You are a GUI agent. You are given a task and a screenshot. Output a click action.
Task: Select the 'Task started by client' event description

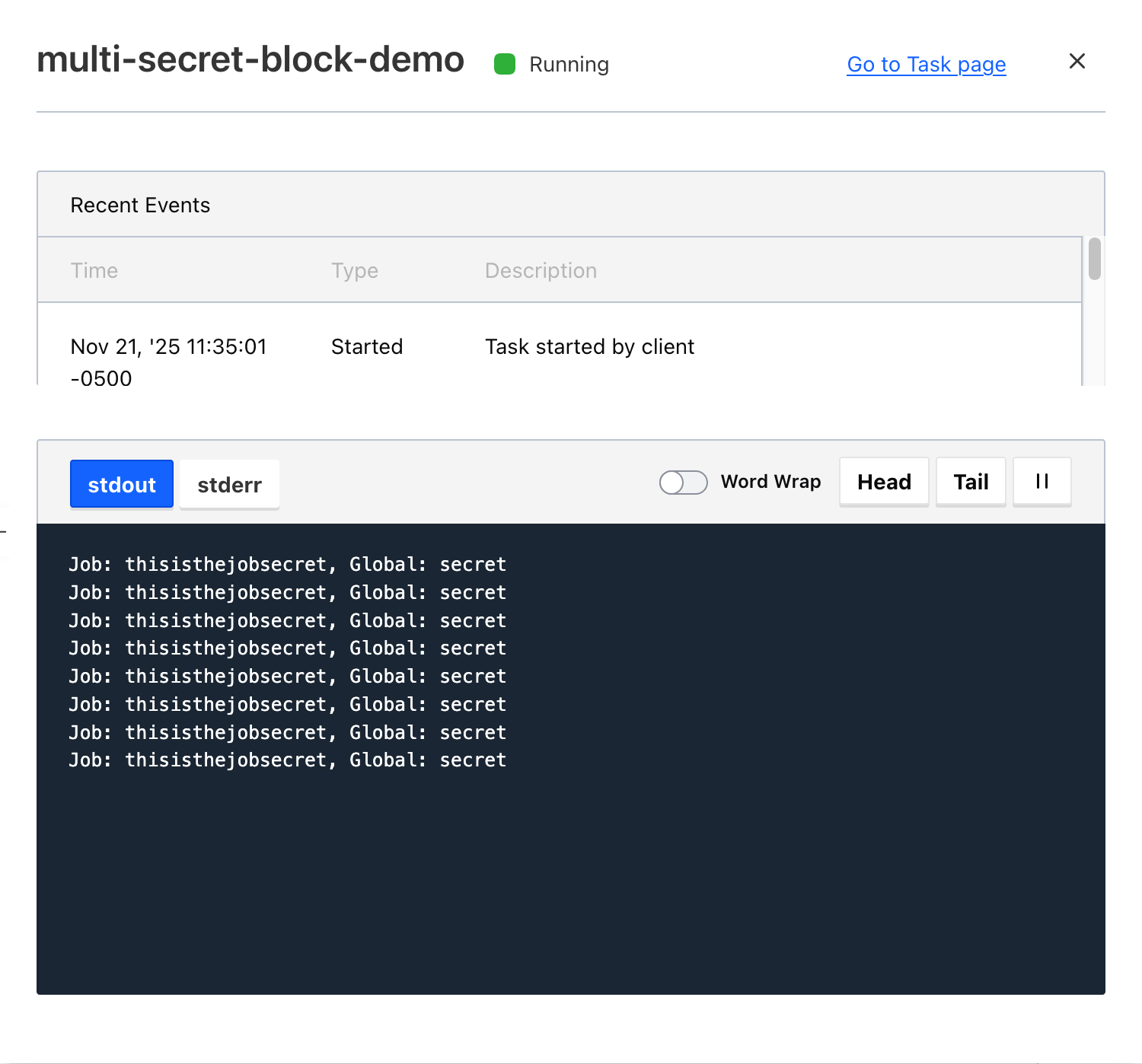click(589, 347)
